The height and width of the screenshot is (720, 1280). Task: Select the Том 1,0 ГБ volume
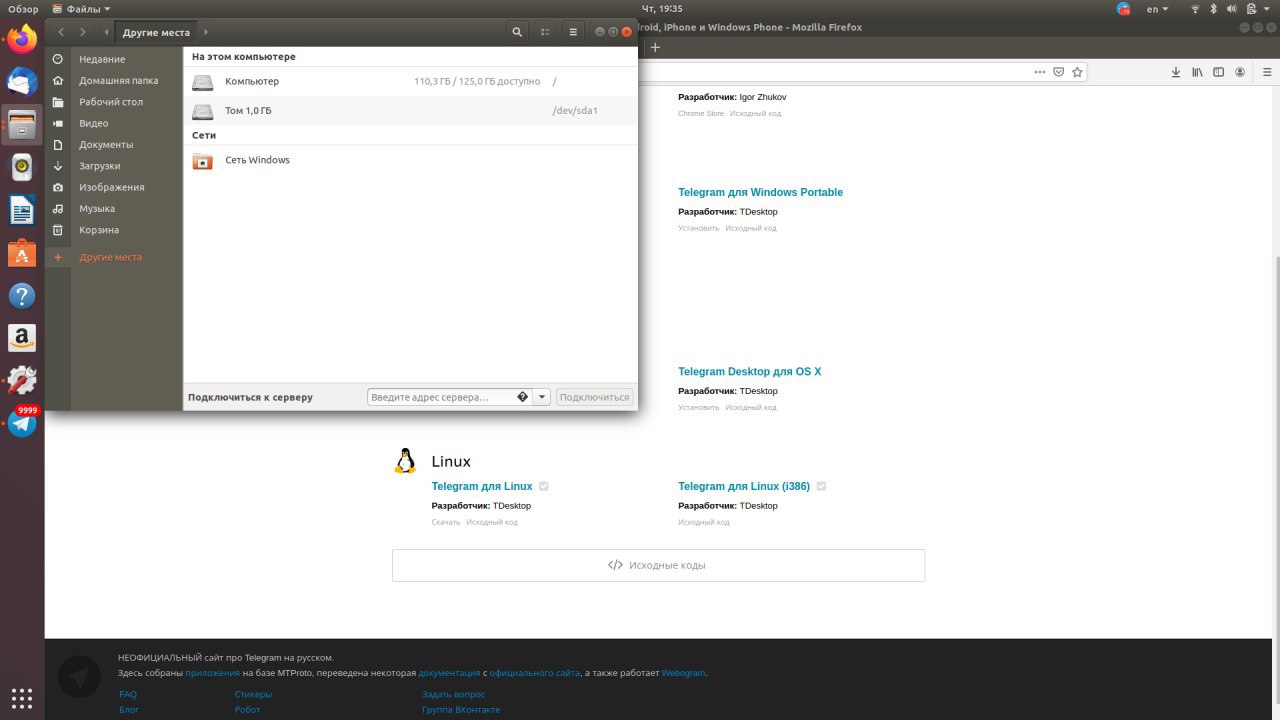(410, 110)
